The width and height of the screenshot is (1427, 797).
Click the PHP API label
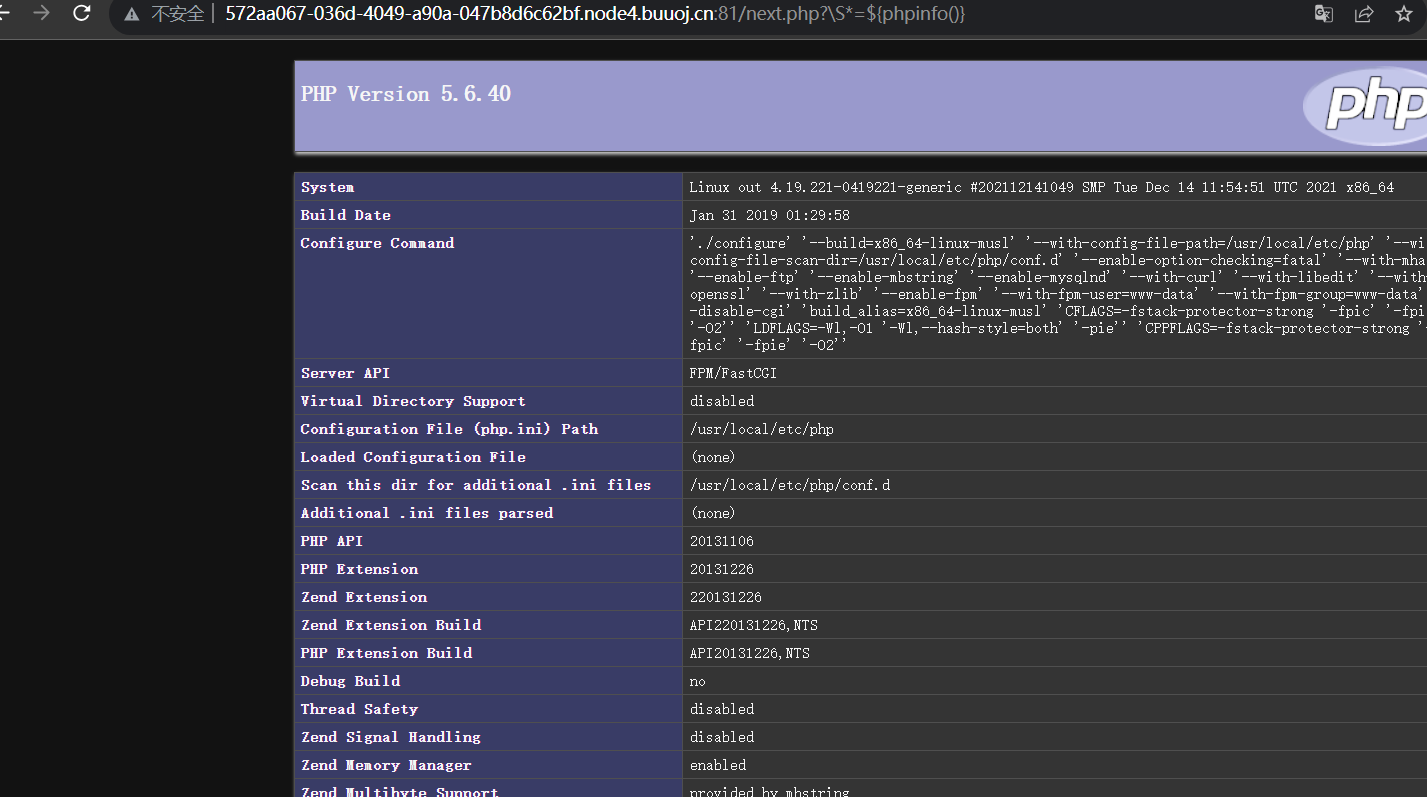click(332, 541)
